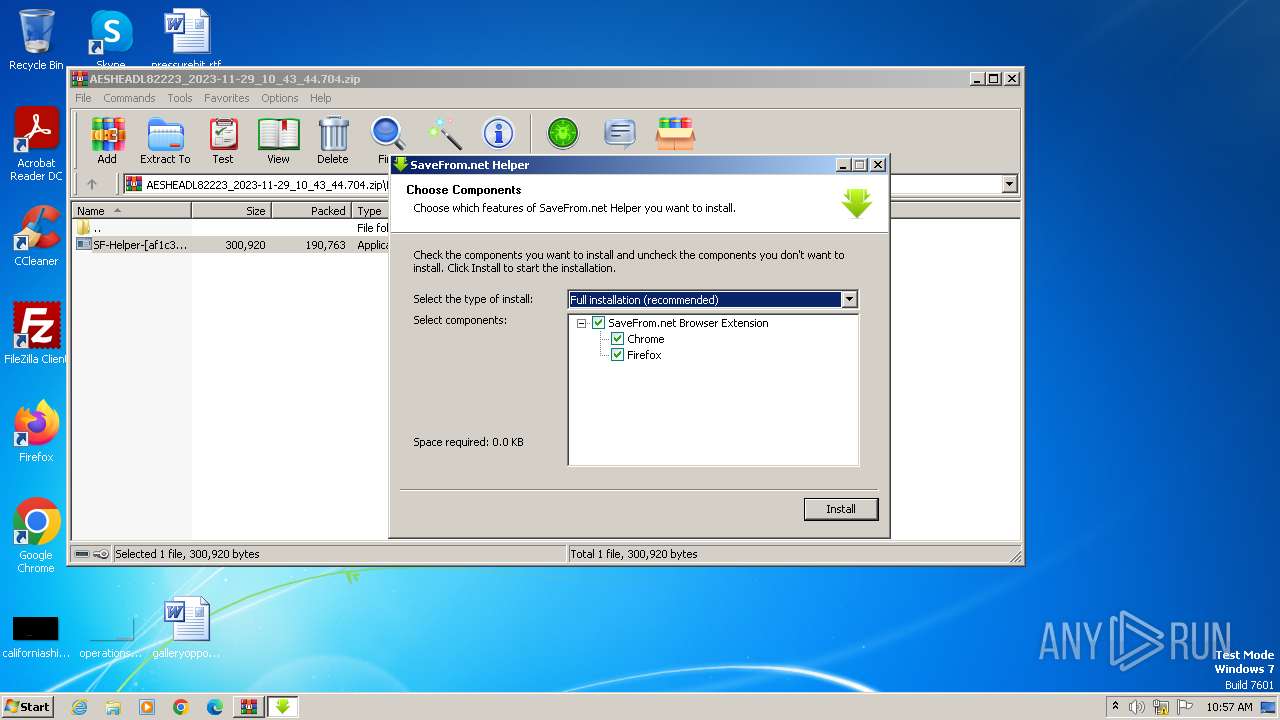Select the Acrobat Reader DC desktop icon
The image size is (1280, 720).
pyautogui.click(x=36, y=144)
